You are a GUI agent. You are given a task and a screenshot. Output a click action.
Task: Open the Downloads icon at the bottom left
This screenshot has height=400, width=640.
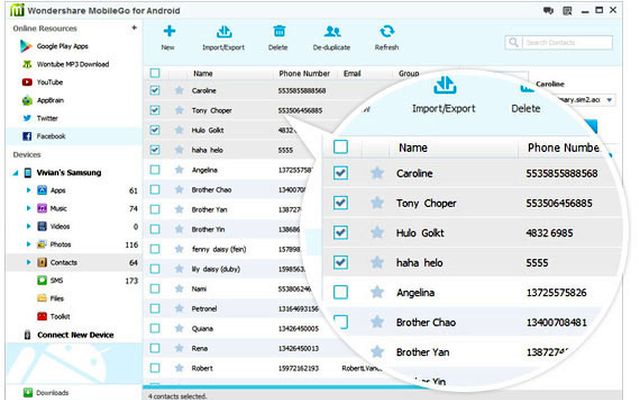[28, 393]
